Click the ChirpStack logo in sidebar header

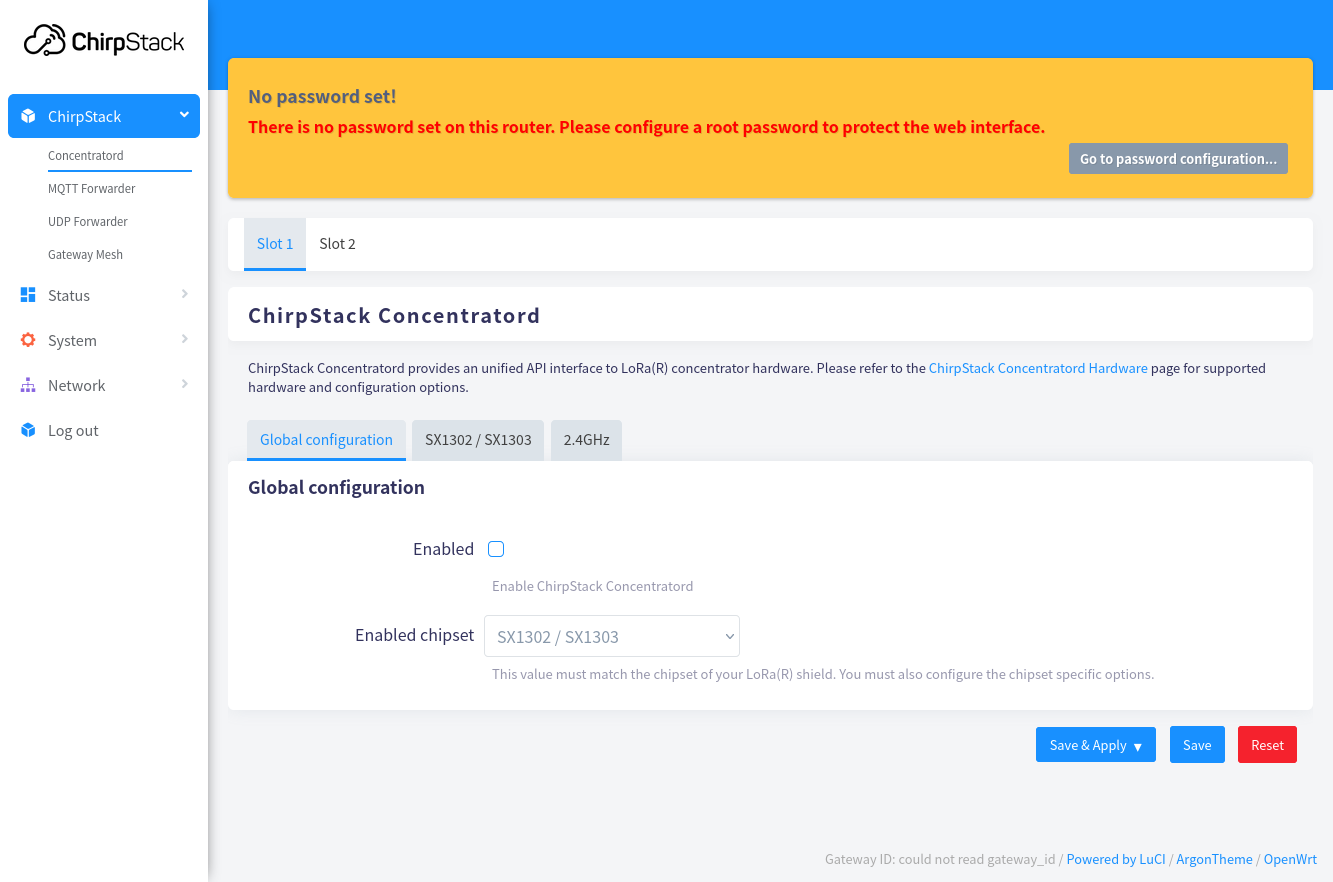104,41
